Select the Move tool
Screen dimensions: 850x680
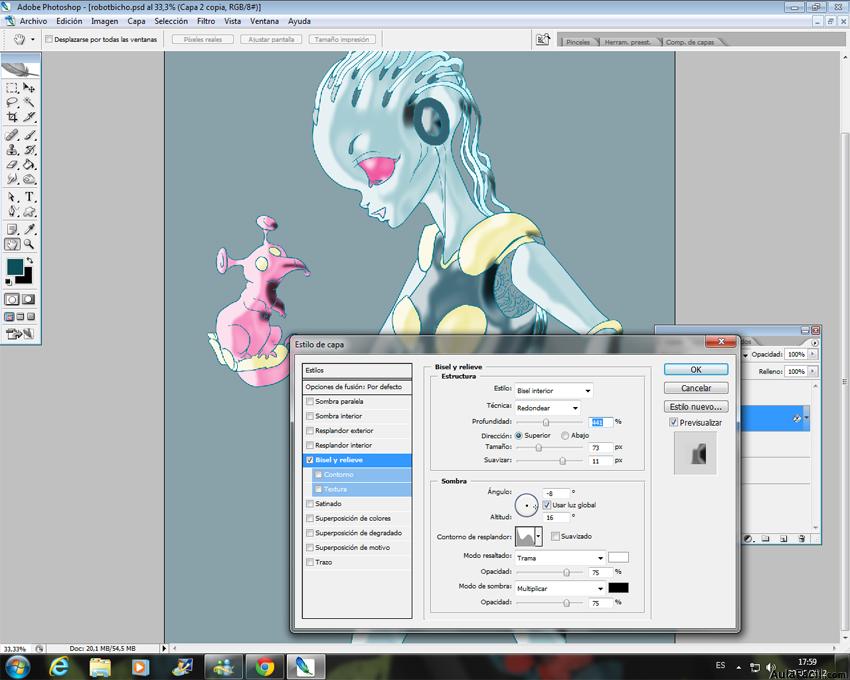point(29,88)
